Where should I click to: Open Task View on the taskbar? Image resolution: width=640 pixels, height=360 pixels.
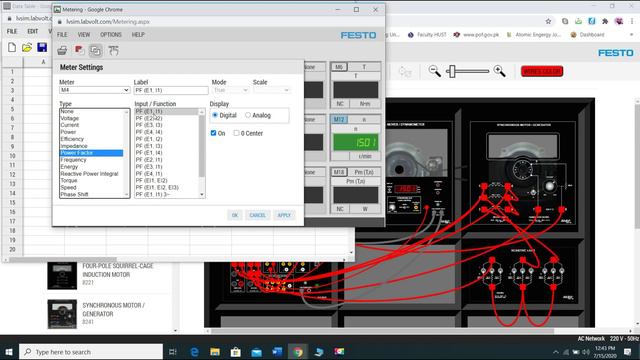172,351
